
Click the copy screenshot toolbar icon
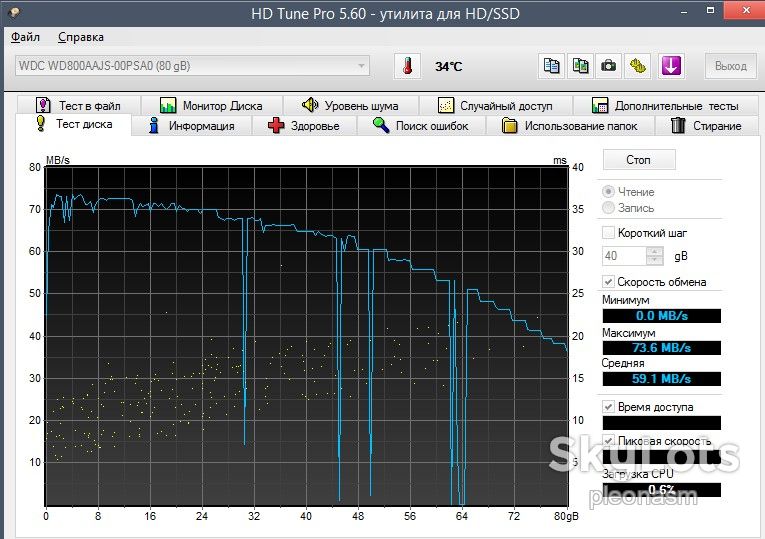click(x=580, y=66)
